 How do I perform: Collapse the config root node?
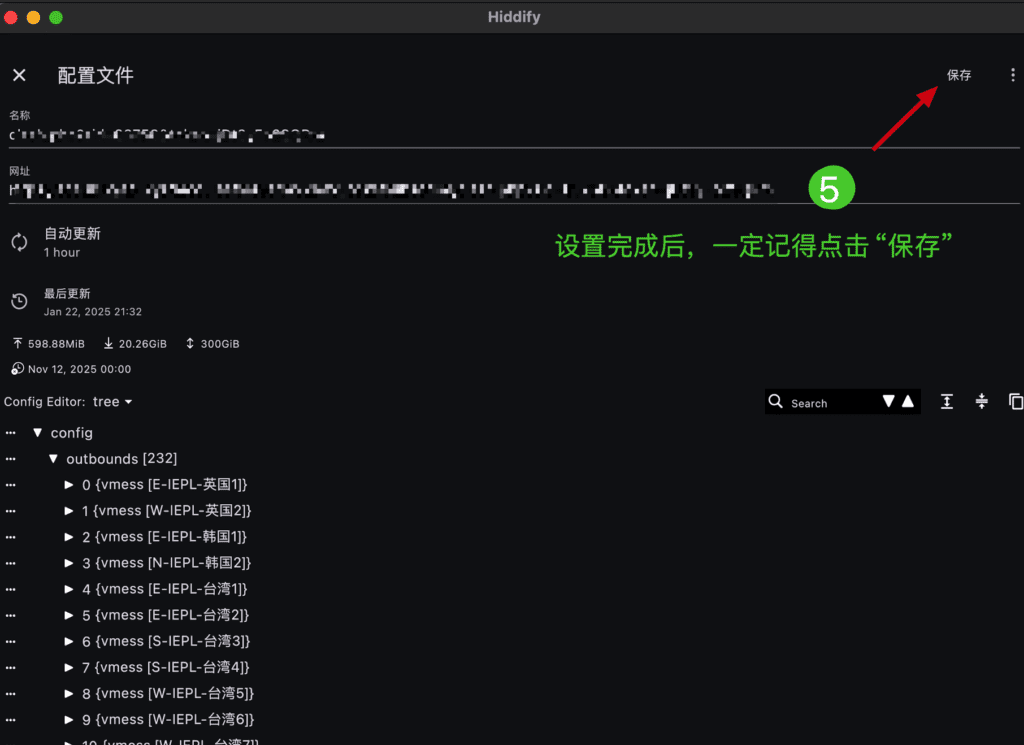(37, 433)
